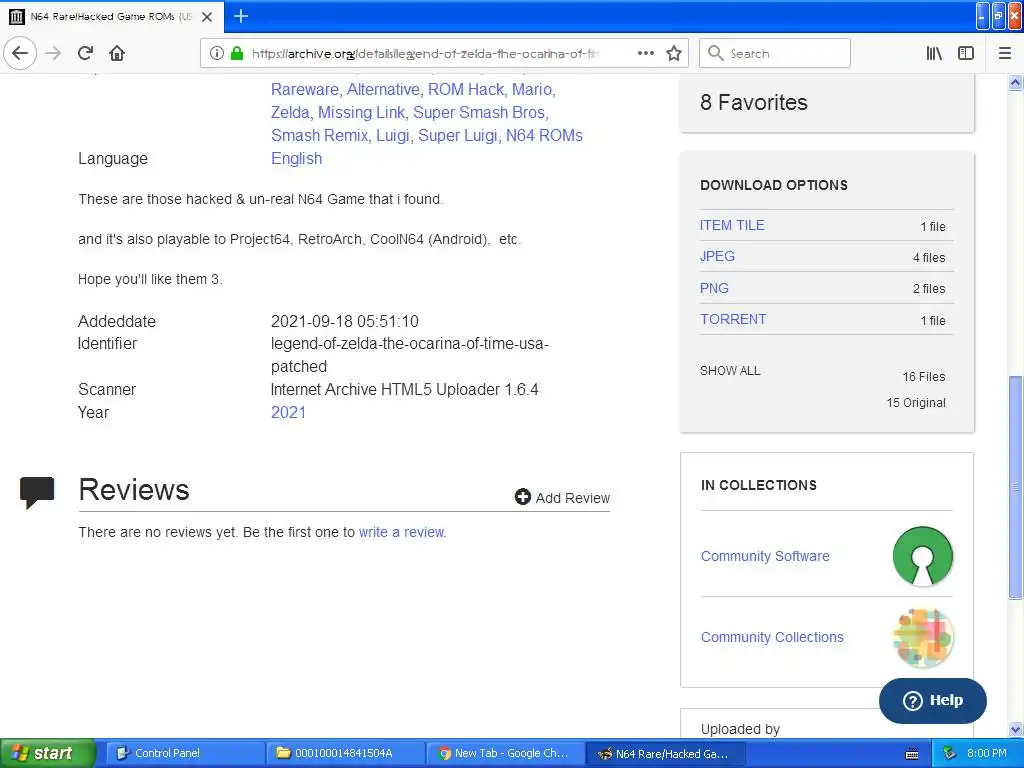This screenshot has height=768, width=1024.
Task: Click the scrollbar up arrow
Action: tap(1016, 83)
